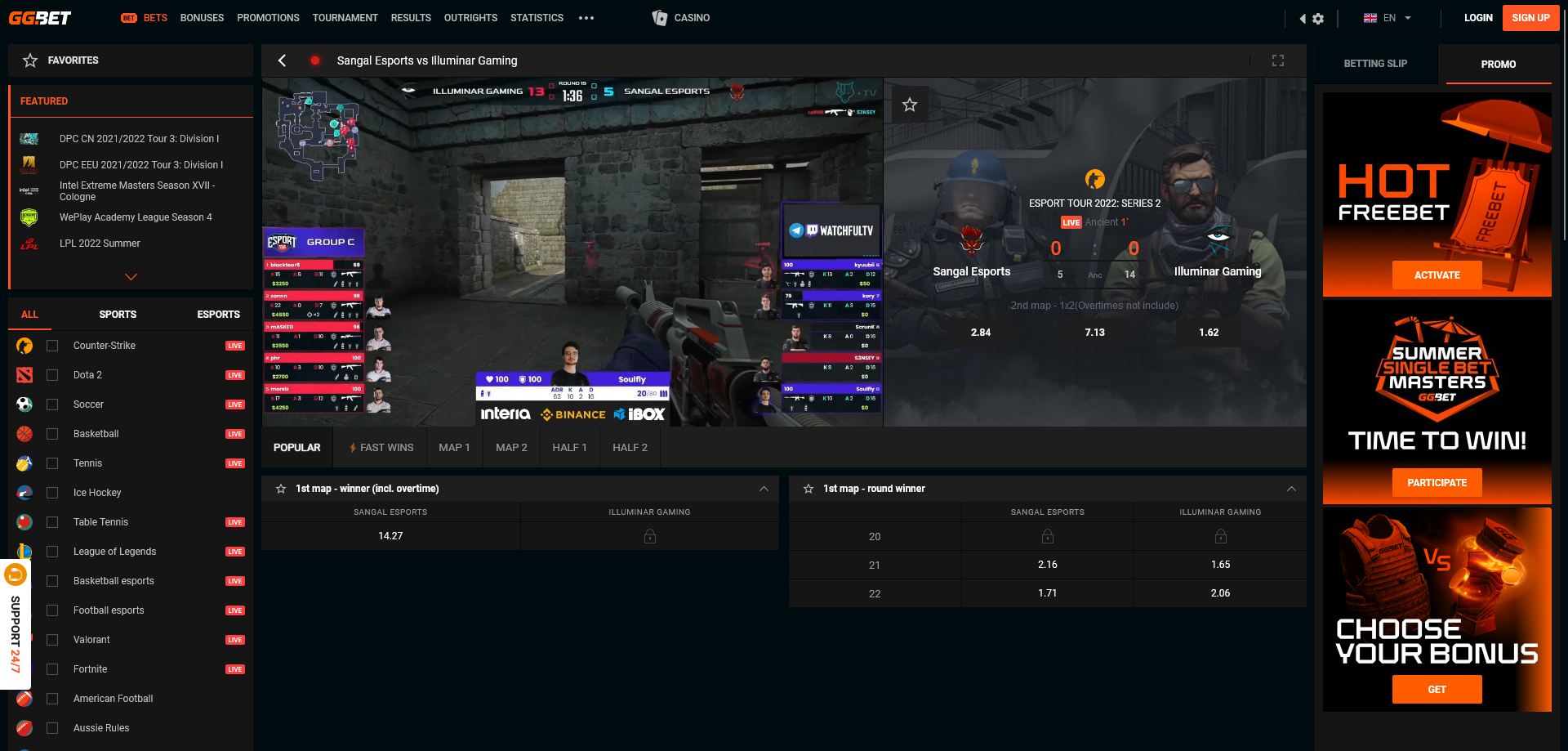Click the Table Tennis icon
Screen dimensions: 1568x751
tap(24, 522)
